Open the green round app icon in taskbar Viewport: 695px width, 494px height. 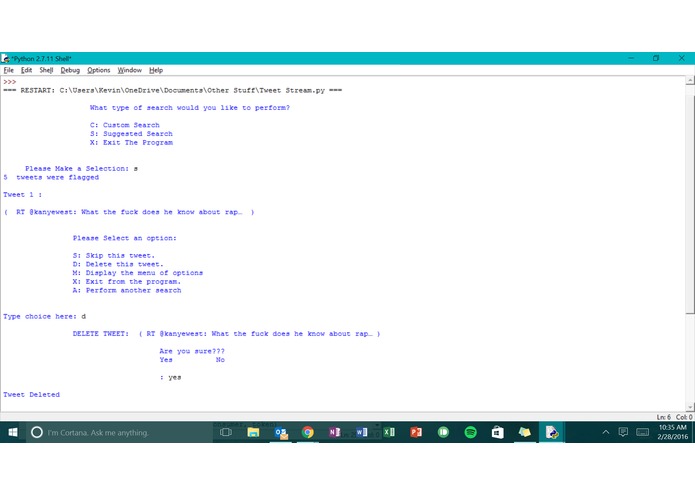coord(443,432)
